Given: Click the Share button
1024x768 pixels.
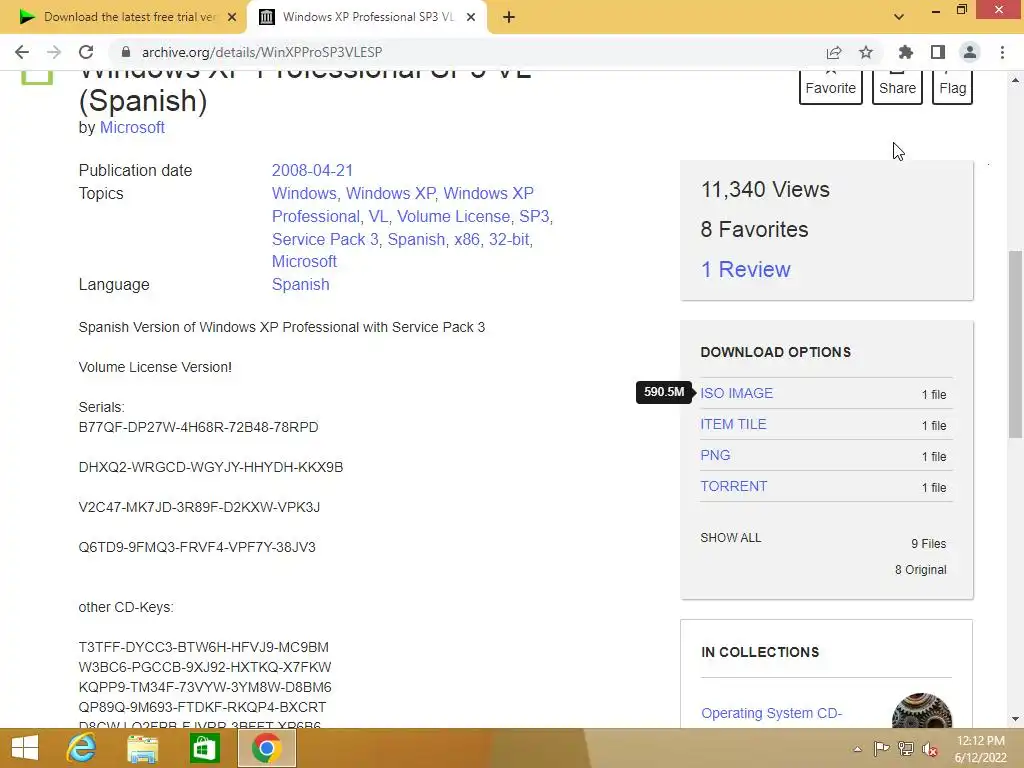Looking at the screenshot, I should [897, 88].
